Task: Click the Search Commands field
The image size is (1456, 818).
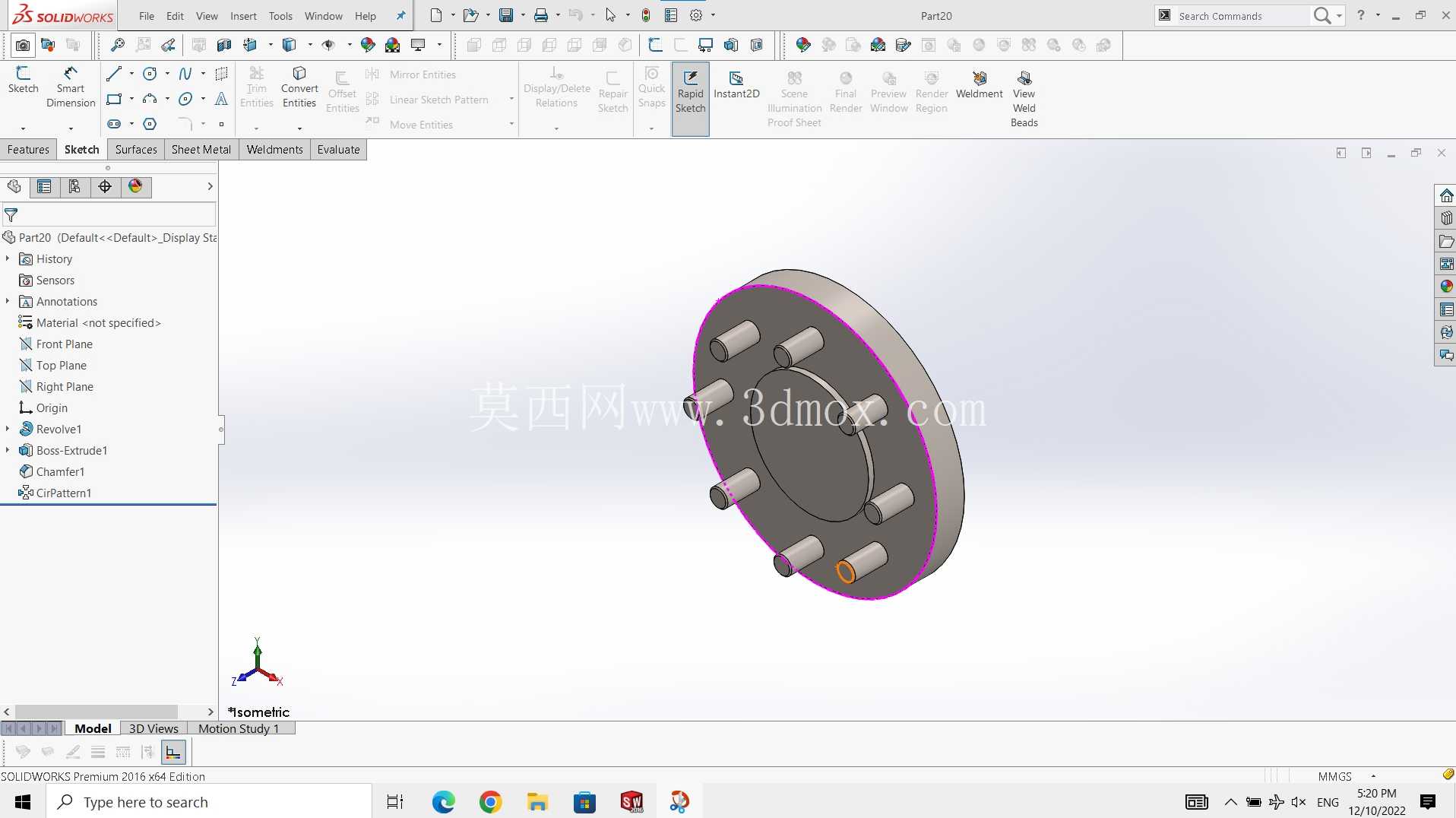Action: coord(1242,16)
